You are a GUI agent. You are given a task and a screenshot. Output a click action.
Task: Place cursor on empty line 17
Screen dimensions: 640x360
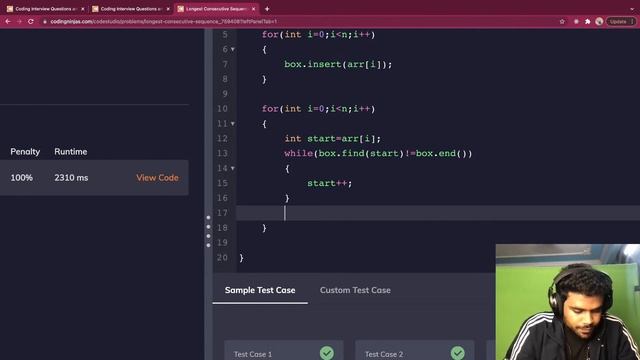click(x=438, y=213)
